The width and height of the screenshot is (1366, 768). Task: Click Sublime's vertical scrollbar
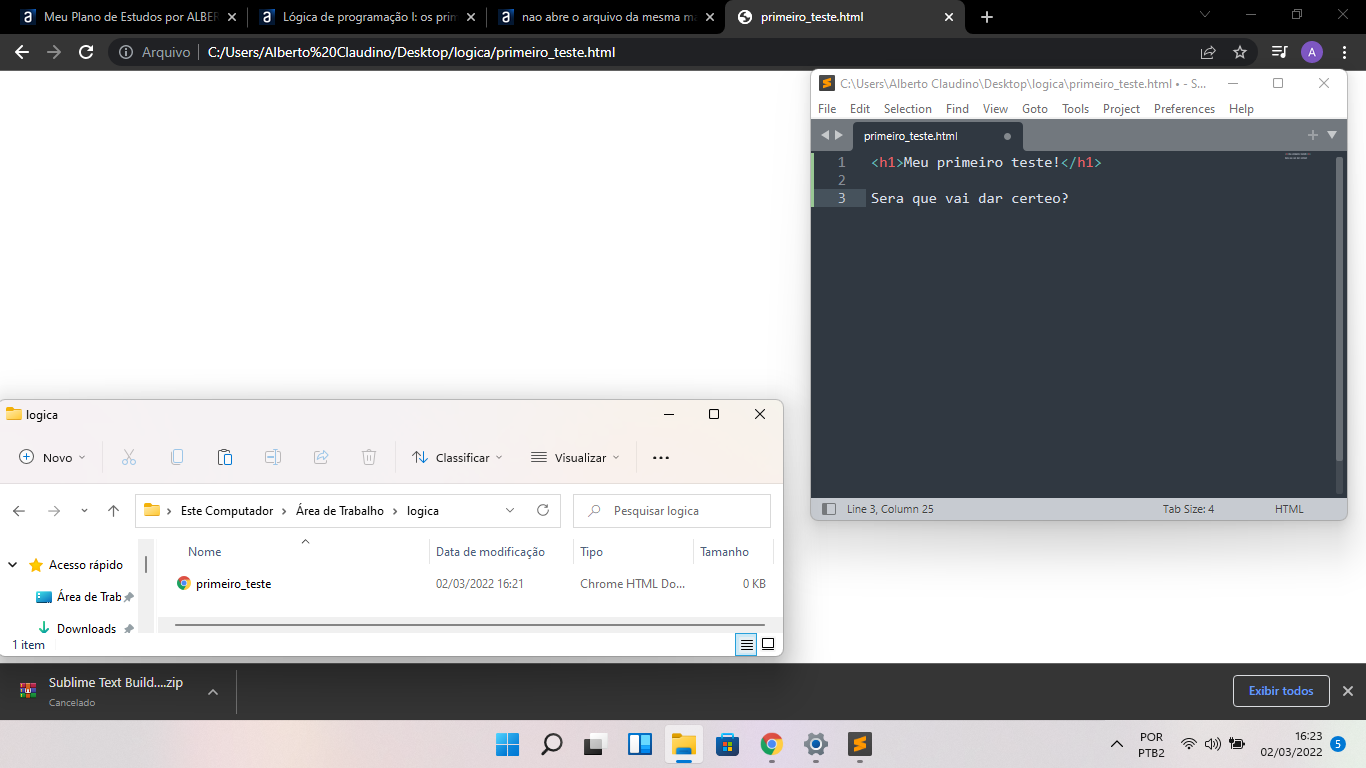point(1340,308)
